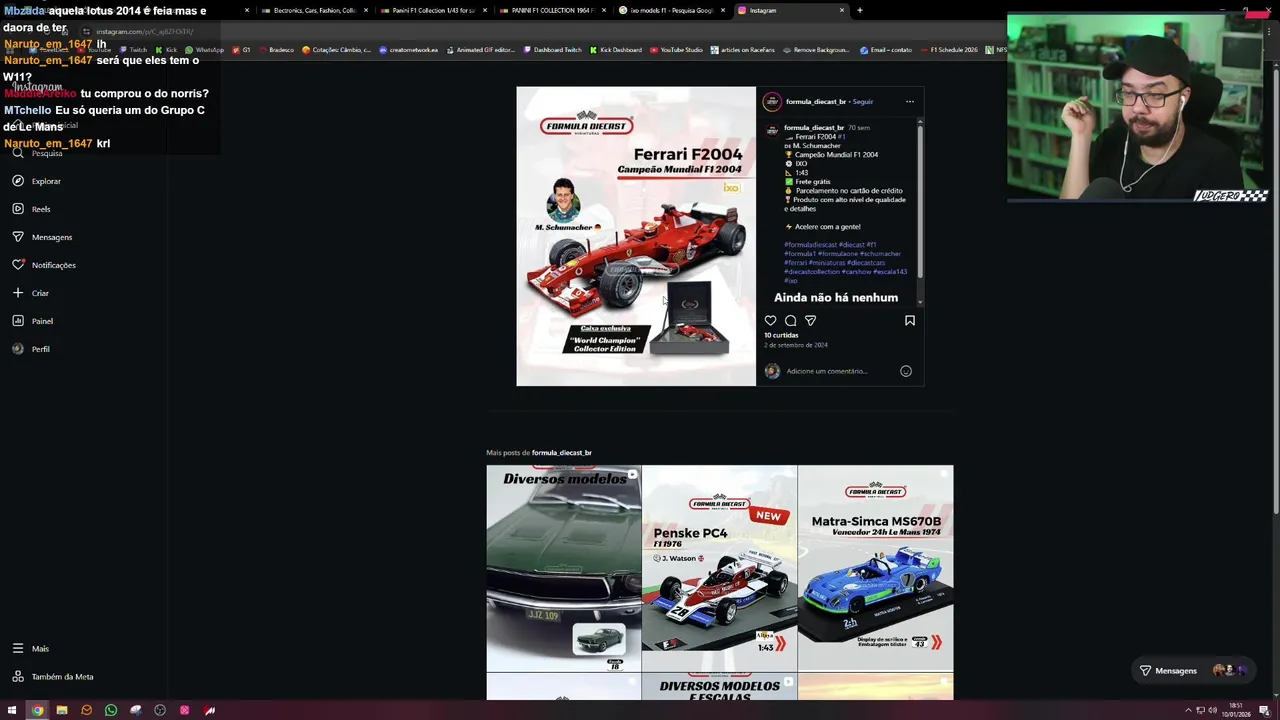The width and height of the screenshot is (1280, 720).
Task: Click formula_diecast_br link under Mais posts
Action: [562, 453]
